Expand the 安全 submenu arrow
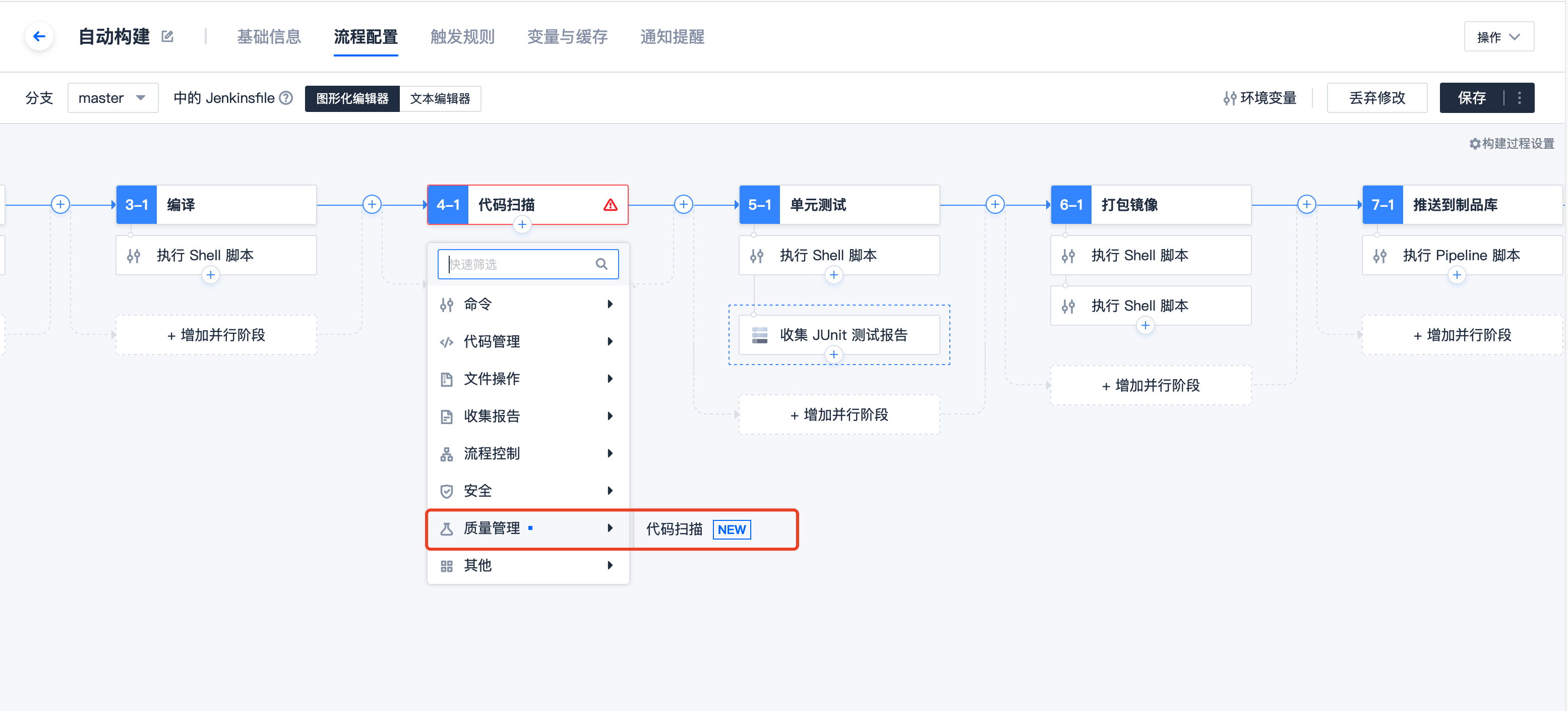 [610, 491]
